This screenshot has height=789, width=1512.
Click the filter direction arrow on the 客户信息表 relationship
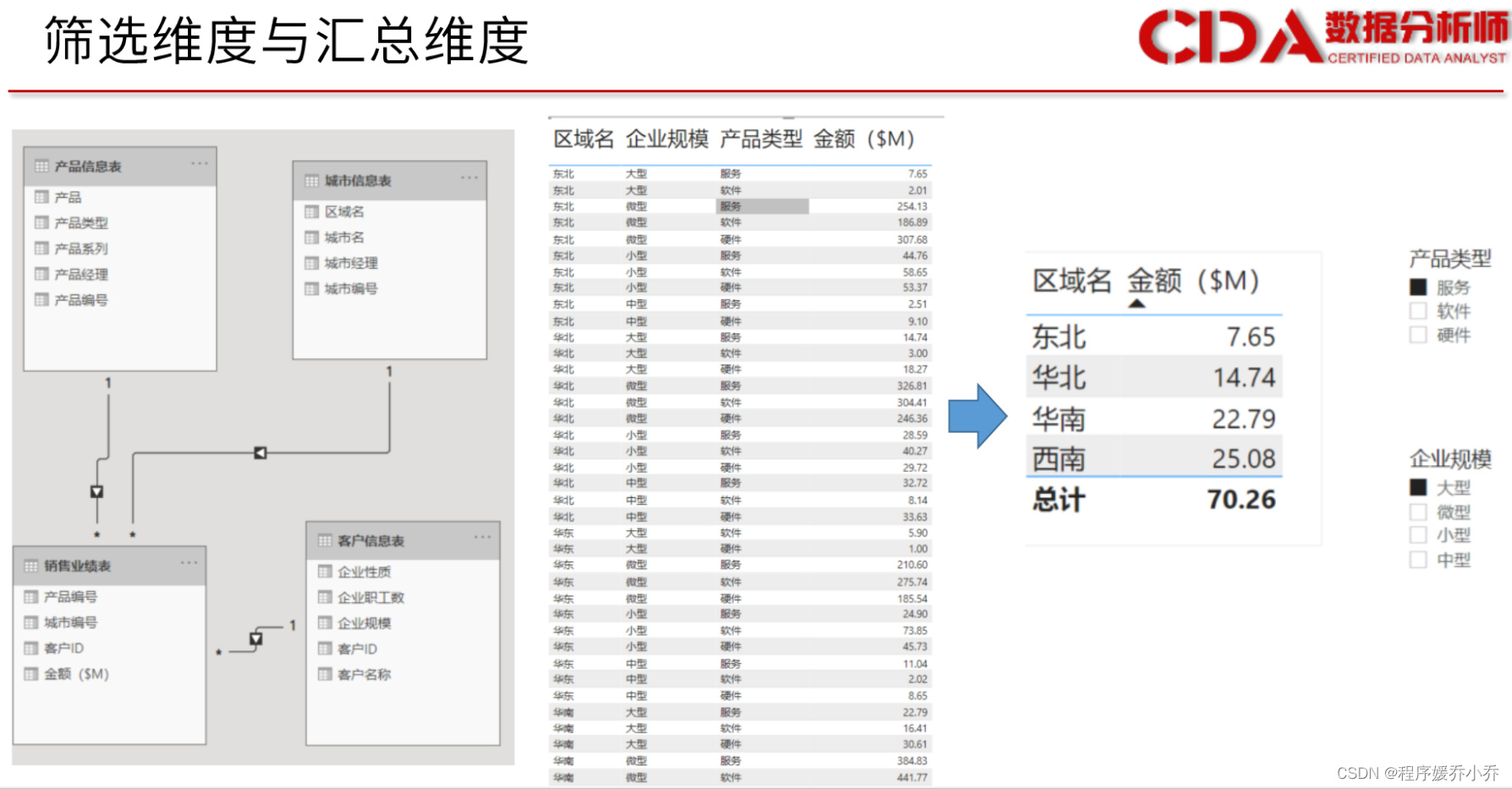[256, 639]
